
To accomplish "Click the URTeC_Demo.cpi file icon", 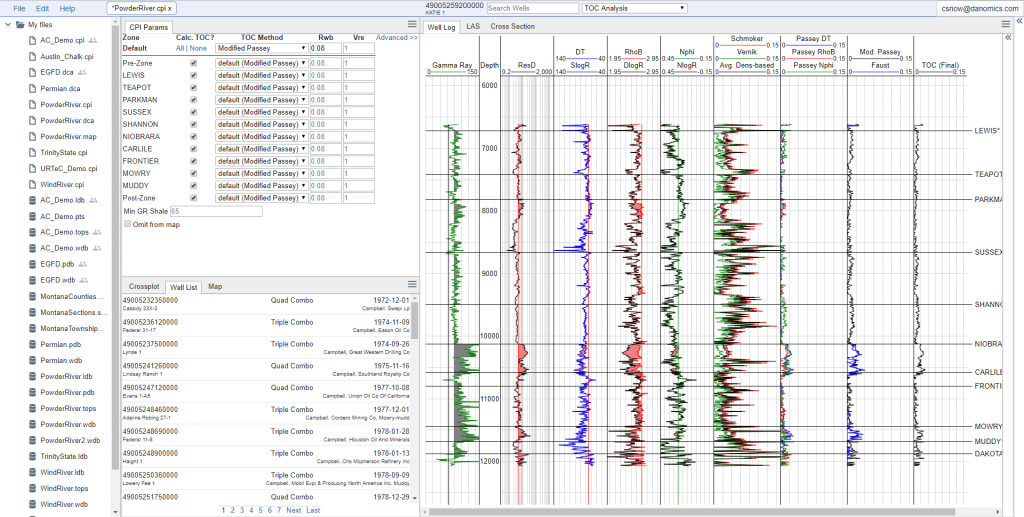I will (32, 168).
